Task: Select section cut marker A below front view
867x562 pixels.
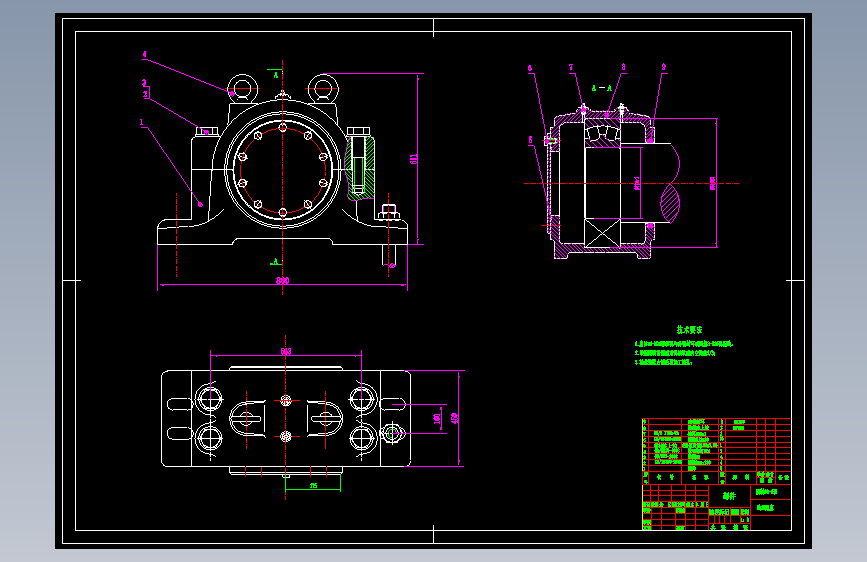Action: [x=276, y=261]
